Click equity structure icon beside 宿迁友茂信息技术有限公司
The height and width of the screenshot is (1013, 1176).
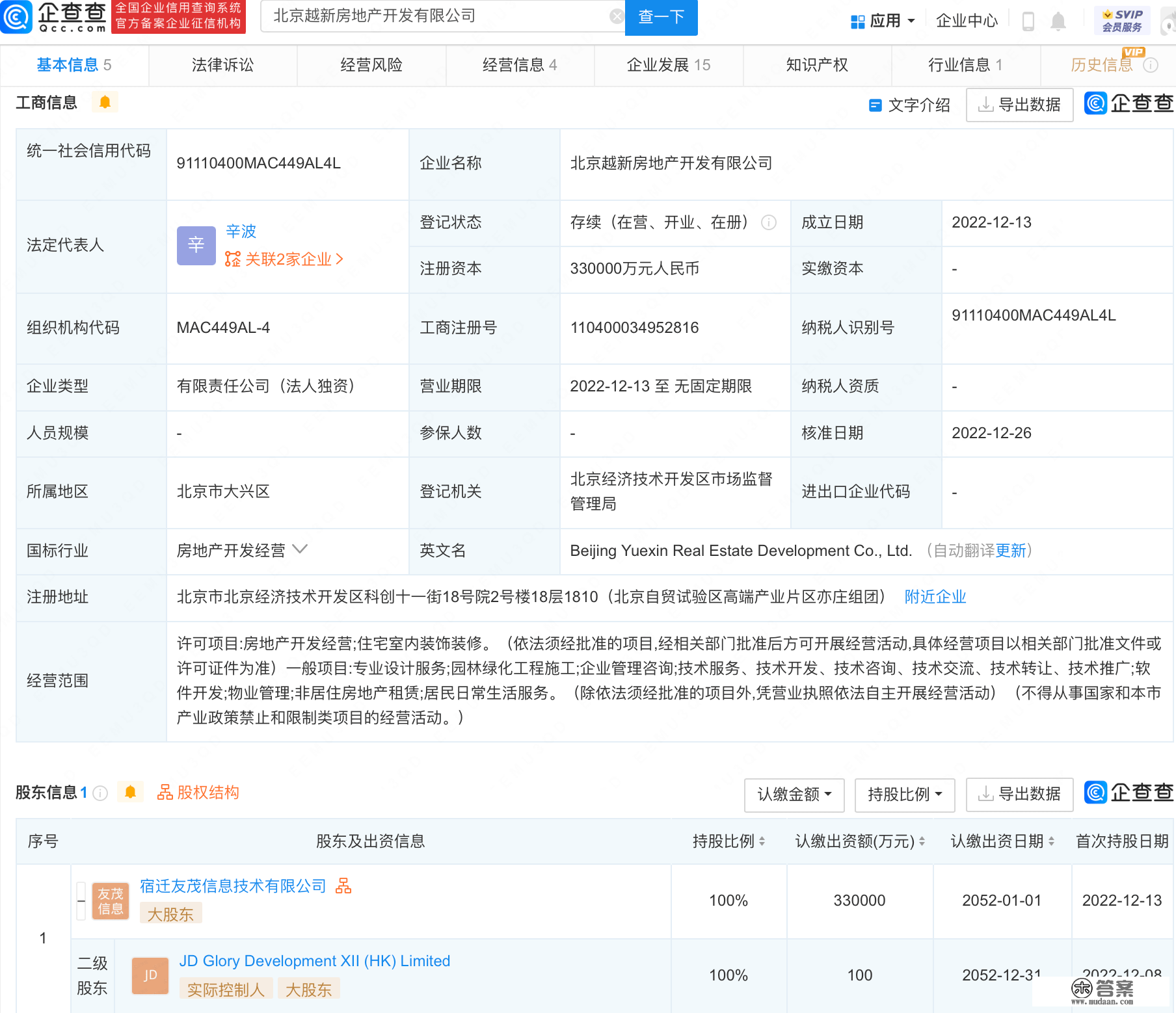(343, 886)
